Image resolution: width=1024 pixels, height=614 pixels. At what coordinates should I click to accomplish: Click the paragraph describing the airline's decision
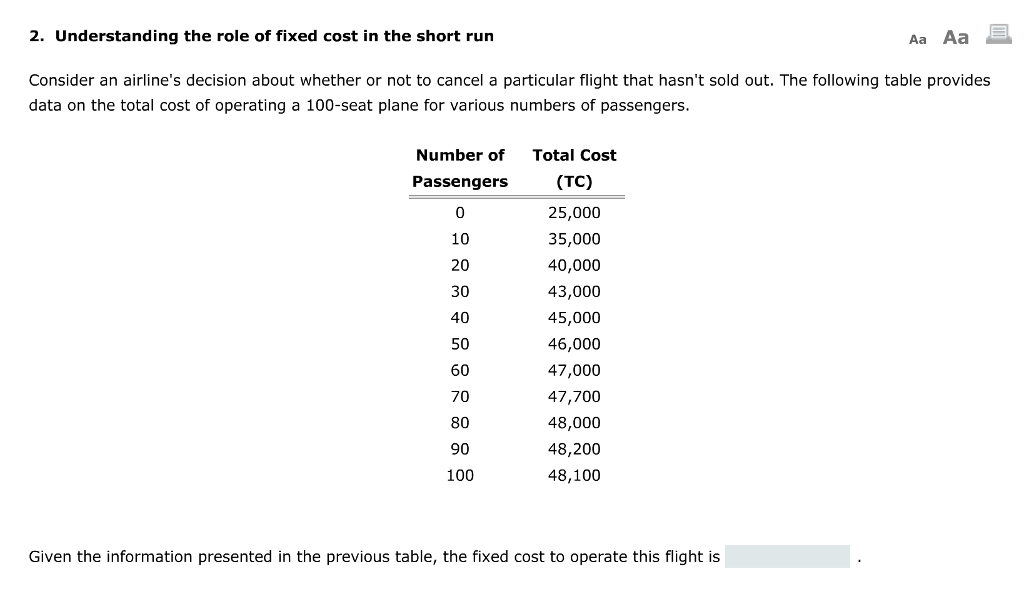point(510,92)
